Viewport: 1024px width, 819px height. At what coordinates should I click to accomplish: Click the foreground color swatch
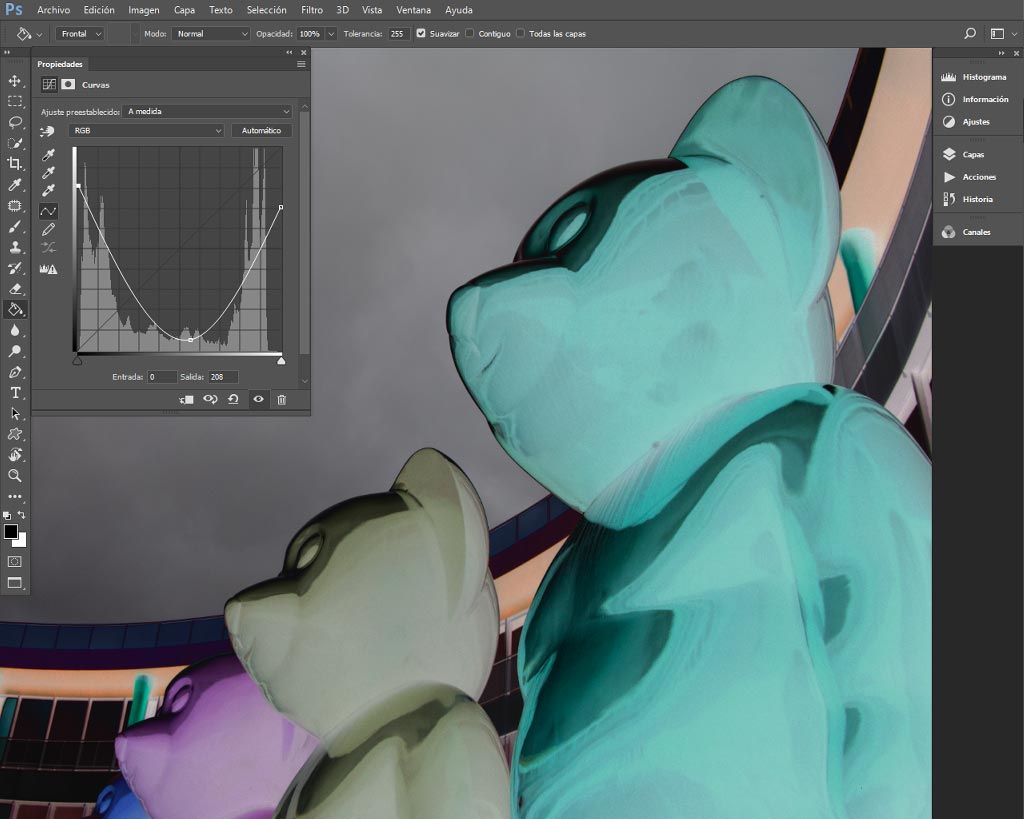tap(10, 532)
